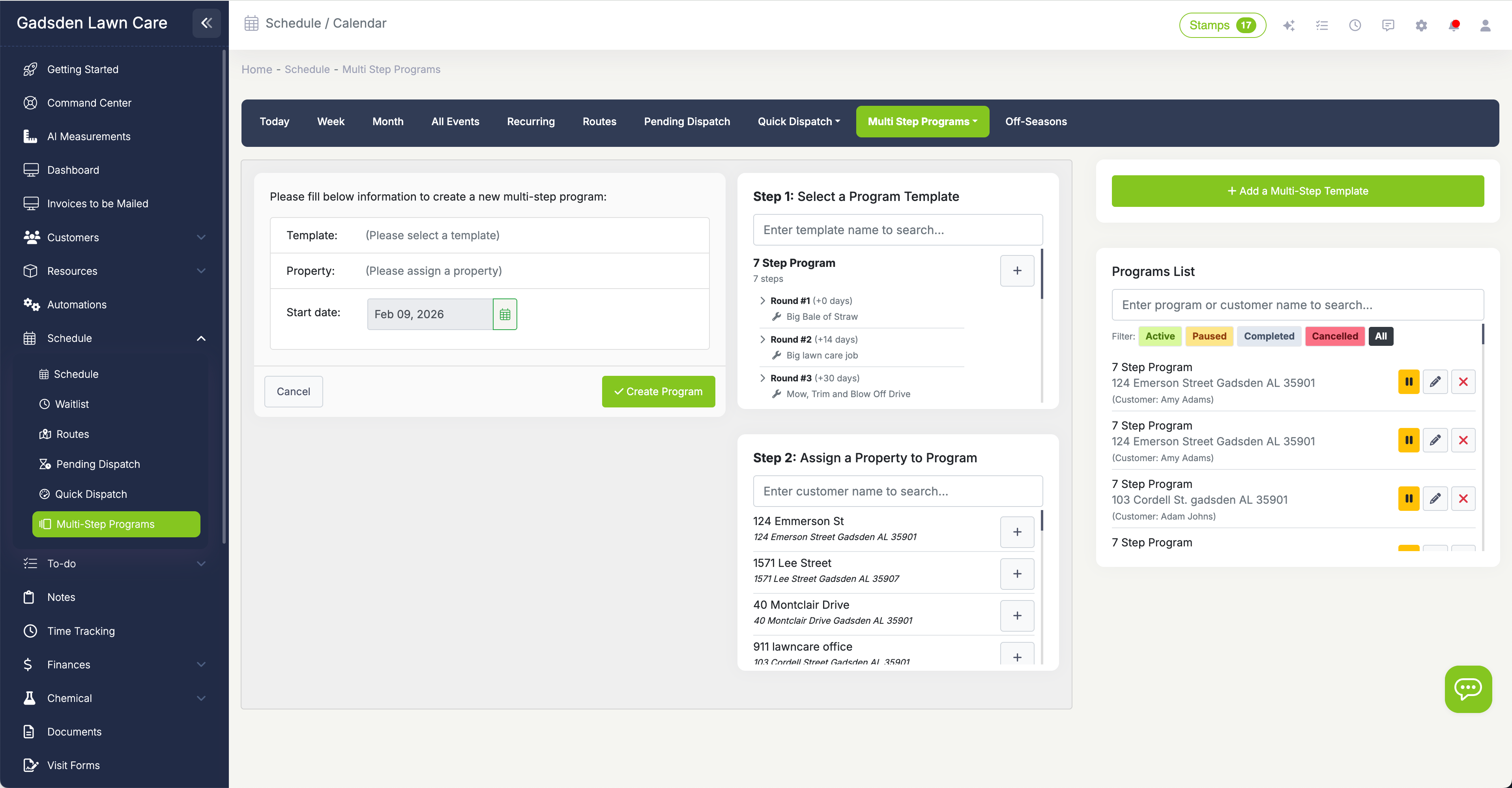The image size is (1512, 788).
Task: Open the Quick Dispatch dropdown
Action: point(798,122)
